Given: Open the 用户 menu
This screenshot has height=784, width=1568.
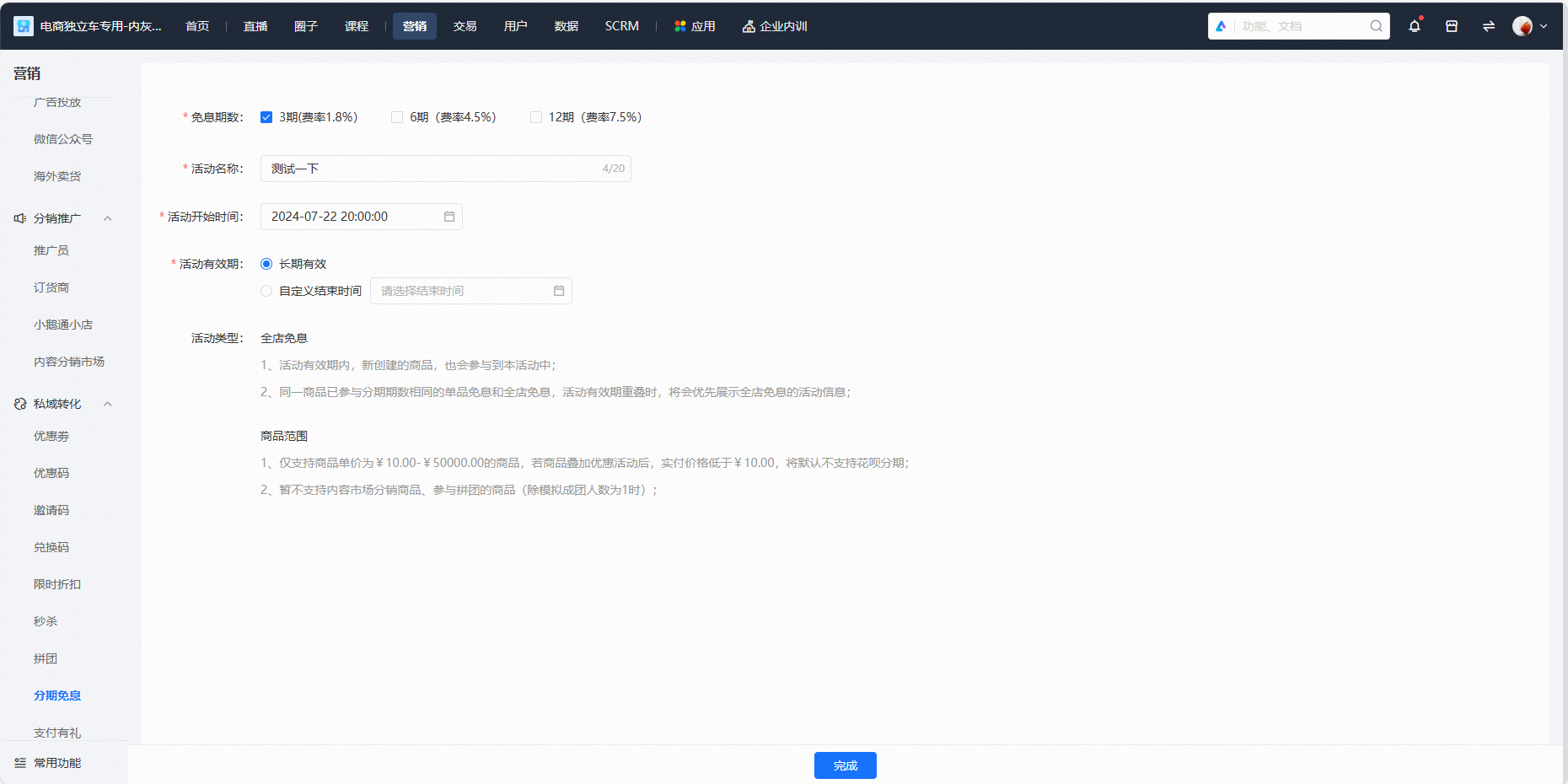Looking at the screenshot, I should 516,26.
